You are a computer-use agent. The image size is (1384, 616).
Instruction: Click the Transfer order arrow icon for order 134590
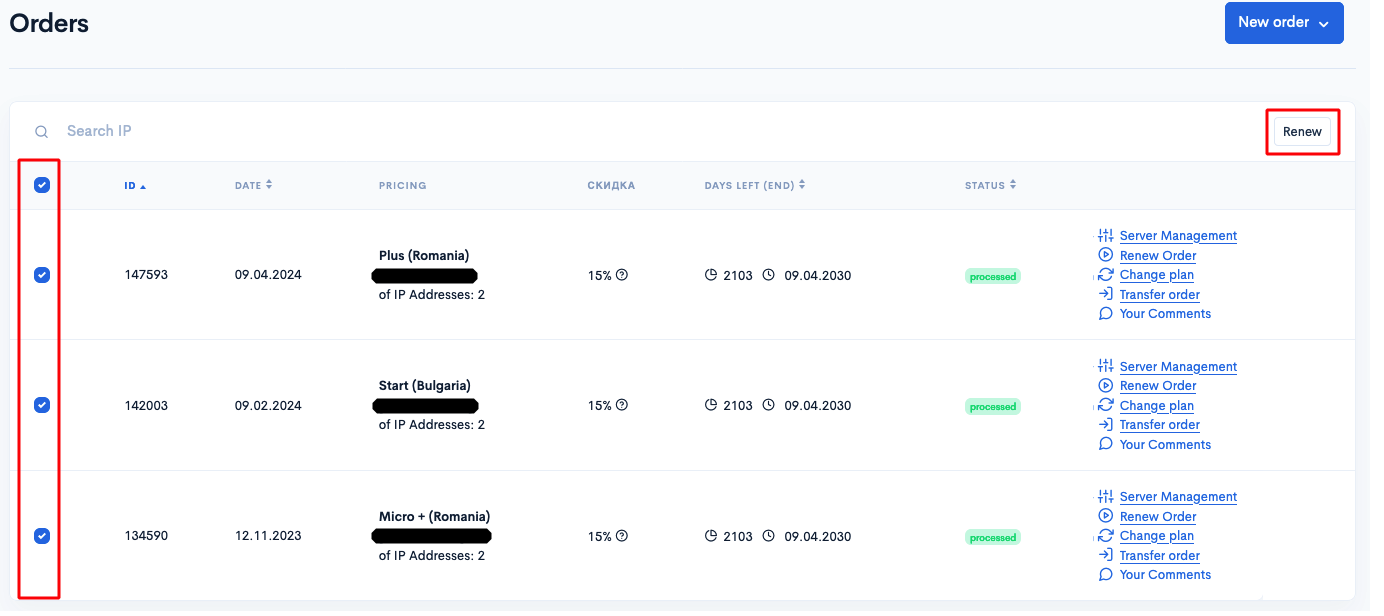[x=1105, y=555]
